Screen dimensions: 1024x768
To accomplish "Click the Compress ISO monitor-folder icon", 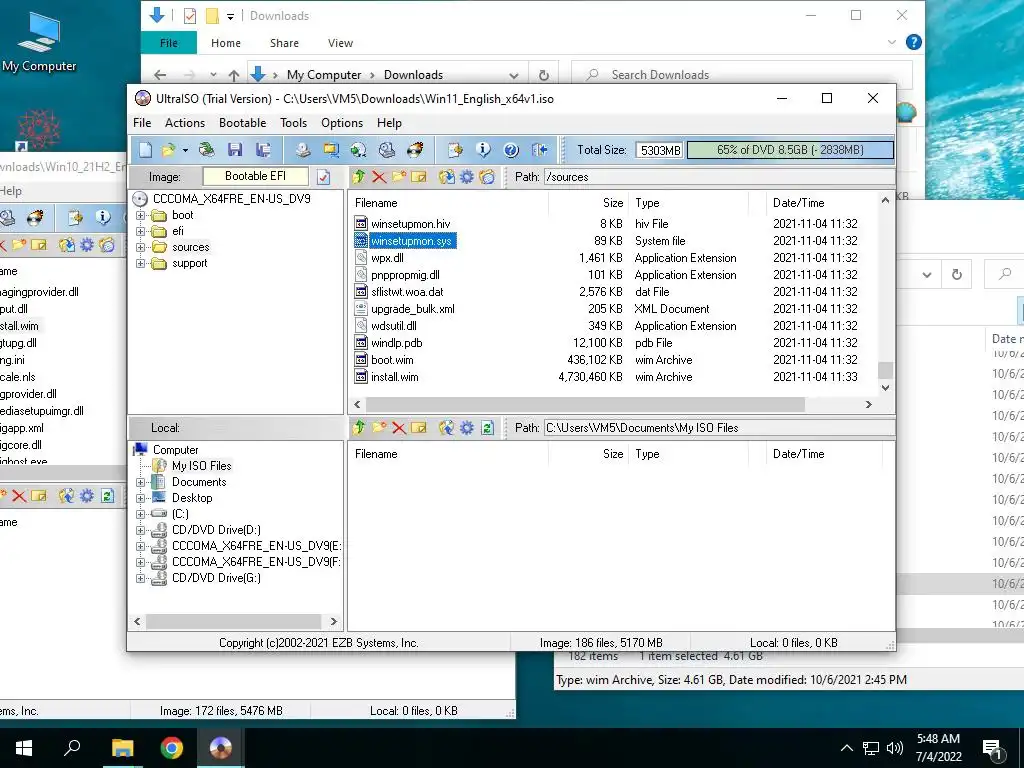I will click(x=331, y=150).
